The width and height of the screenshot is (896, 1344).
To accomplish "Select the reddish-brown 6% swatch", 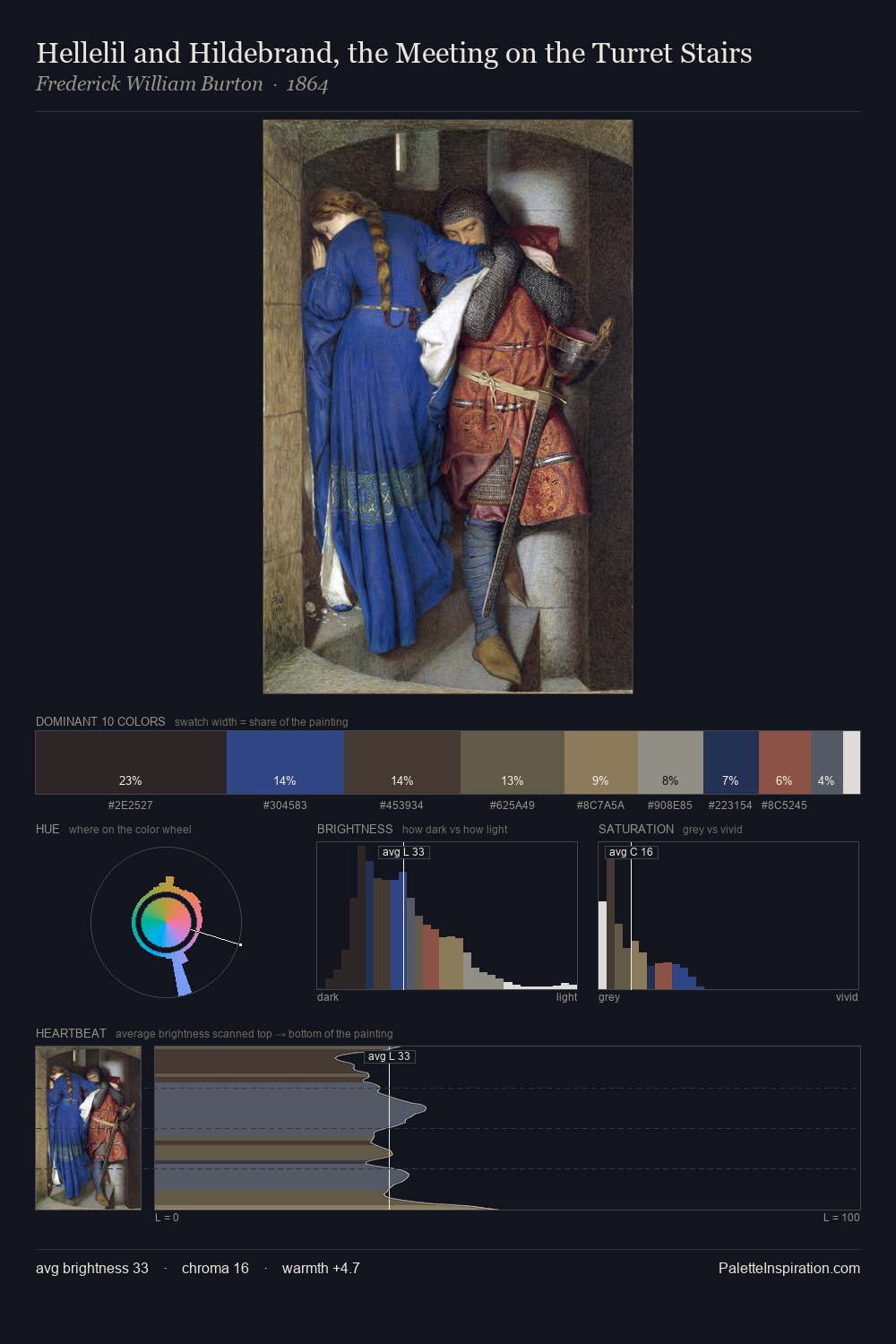I will [x=785, y=762].
